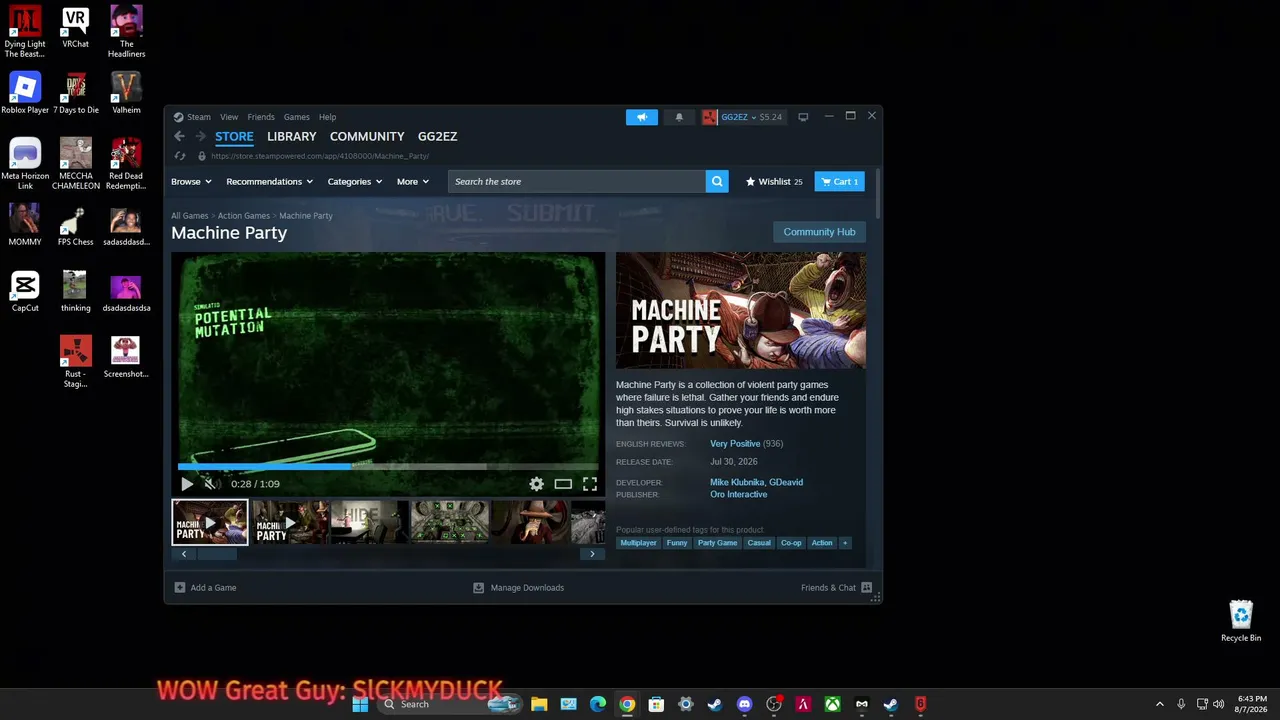Switch to the STORE tab
This screenshot has height=720, width=1280.
tap(234, 136)
